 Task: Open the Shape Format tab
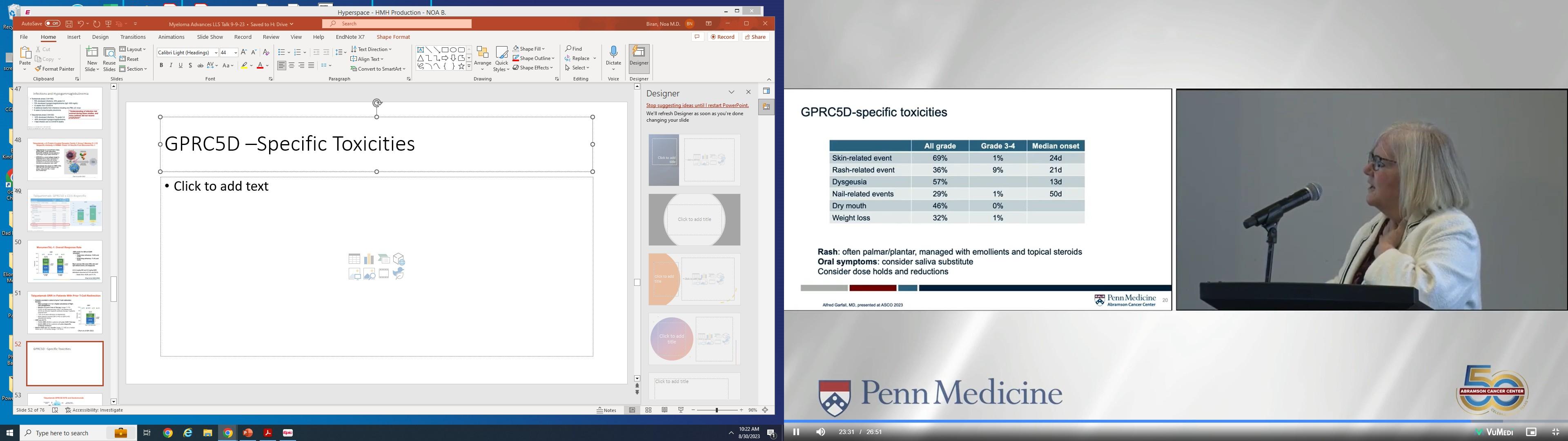392,37
